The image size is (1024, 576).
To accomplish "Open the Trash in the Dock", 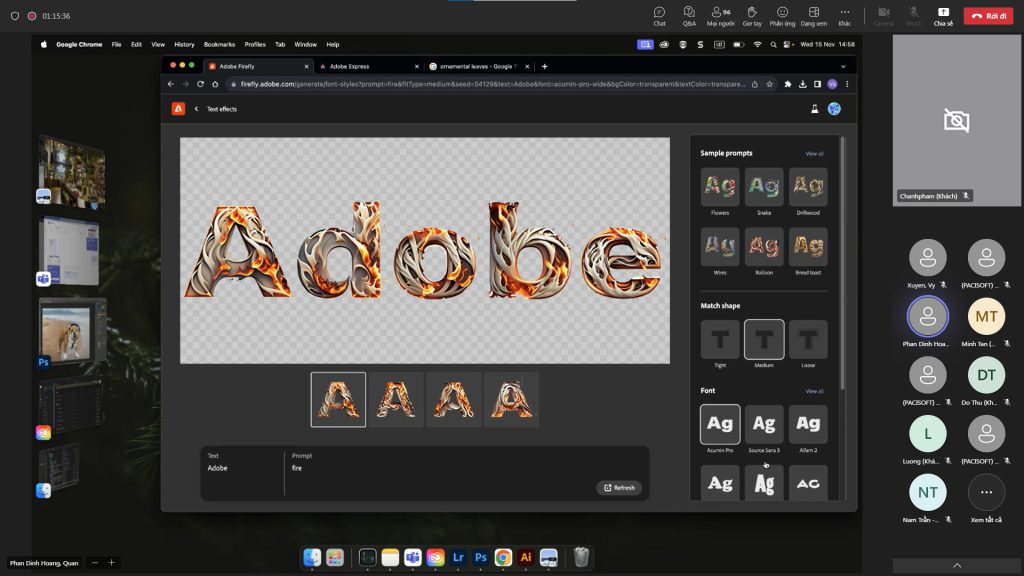I will (581, 557).
